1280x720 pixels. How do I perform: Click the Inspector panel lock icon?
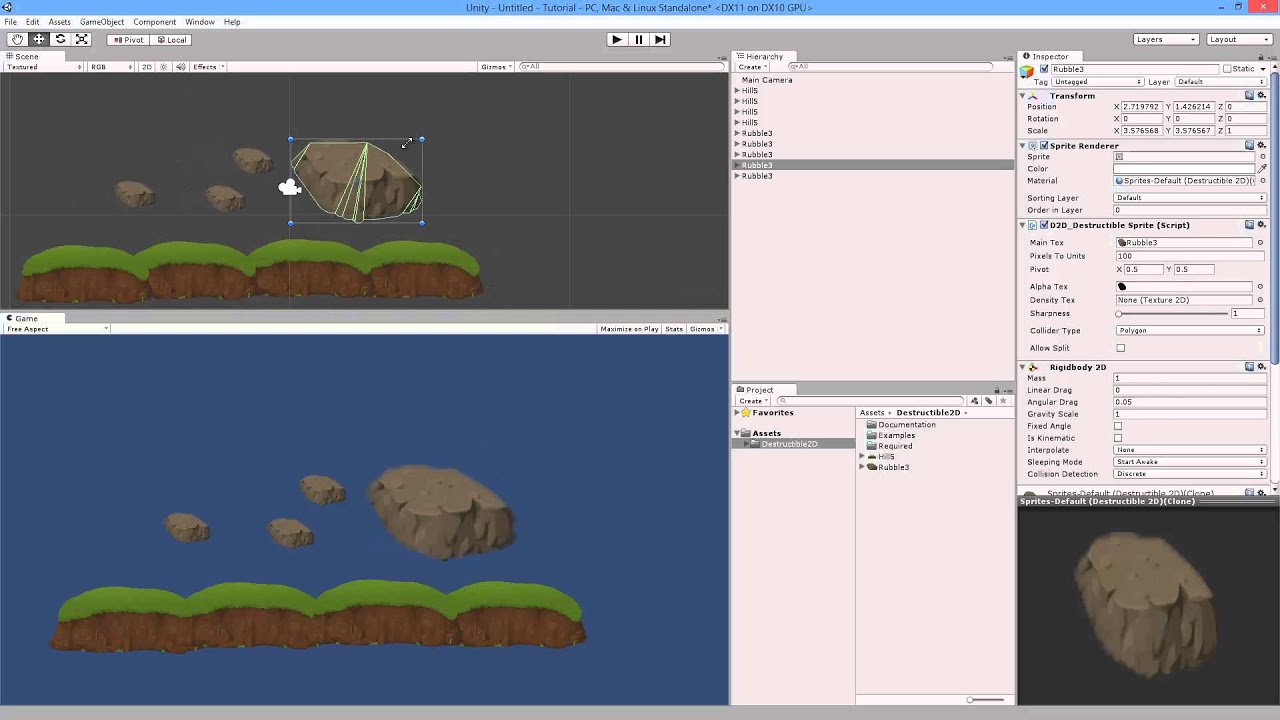[x=1259, y=56]
